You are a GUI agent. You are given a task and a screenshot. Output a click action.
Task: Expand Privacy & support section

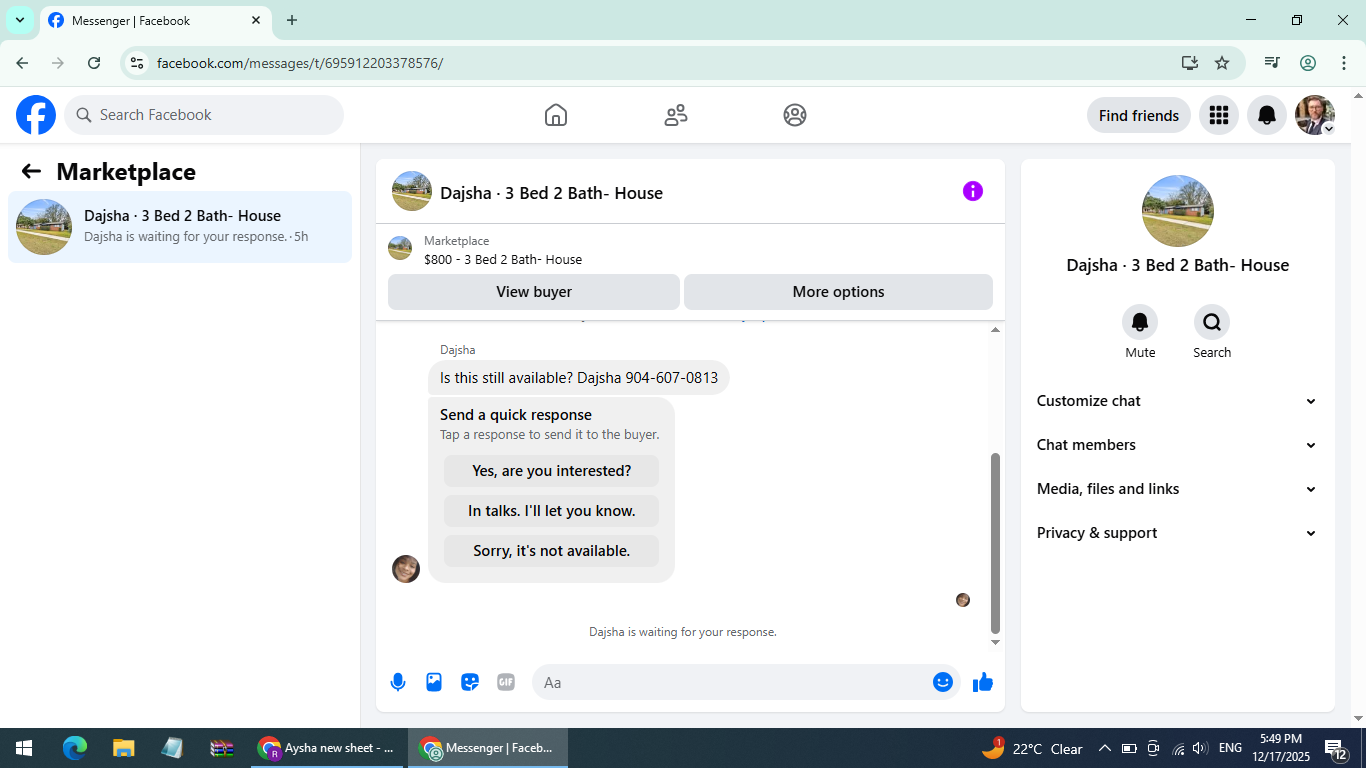(1177, 533)
